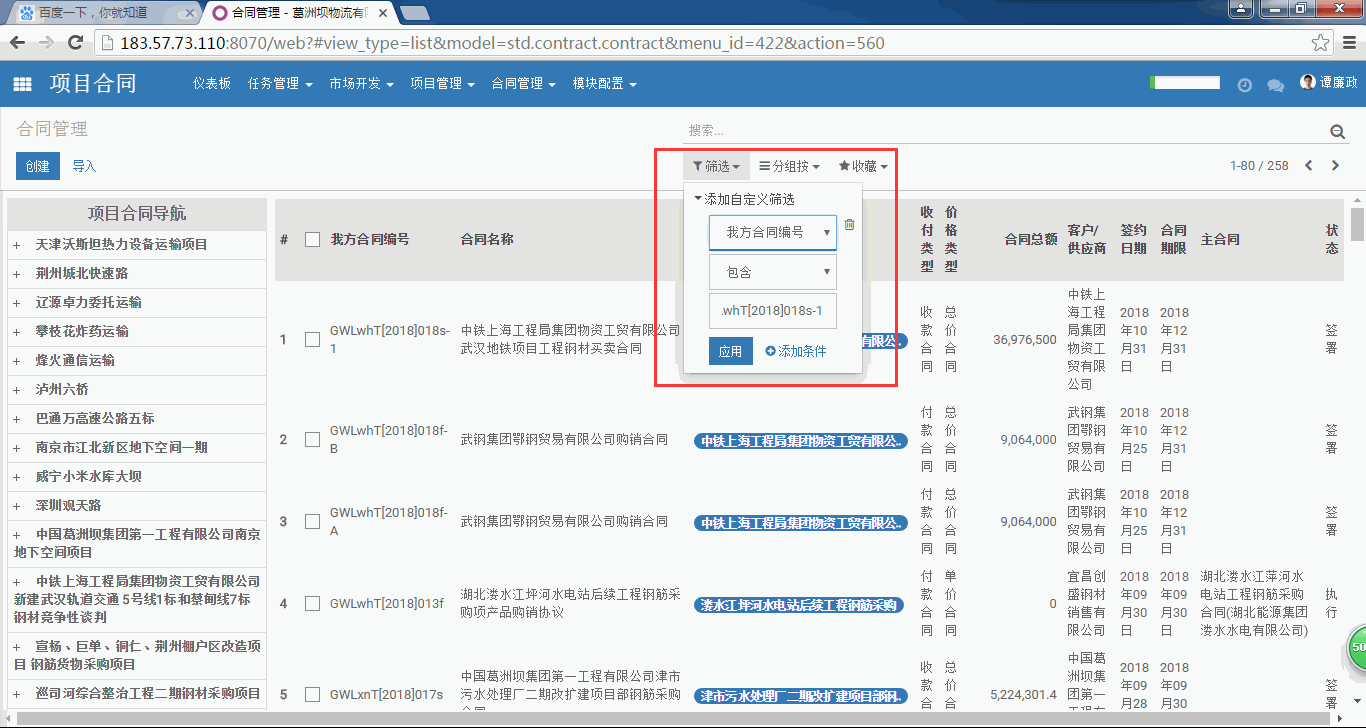Open the 合同管理 top menu
1366x728 pixels.
523,84
